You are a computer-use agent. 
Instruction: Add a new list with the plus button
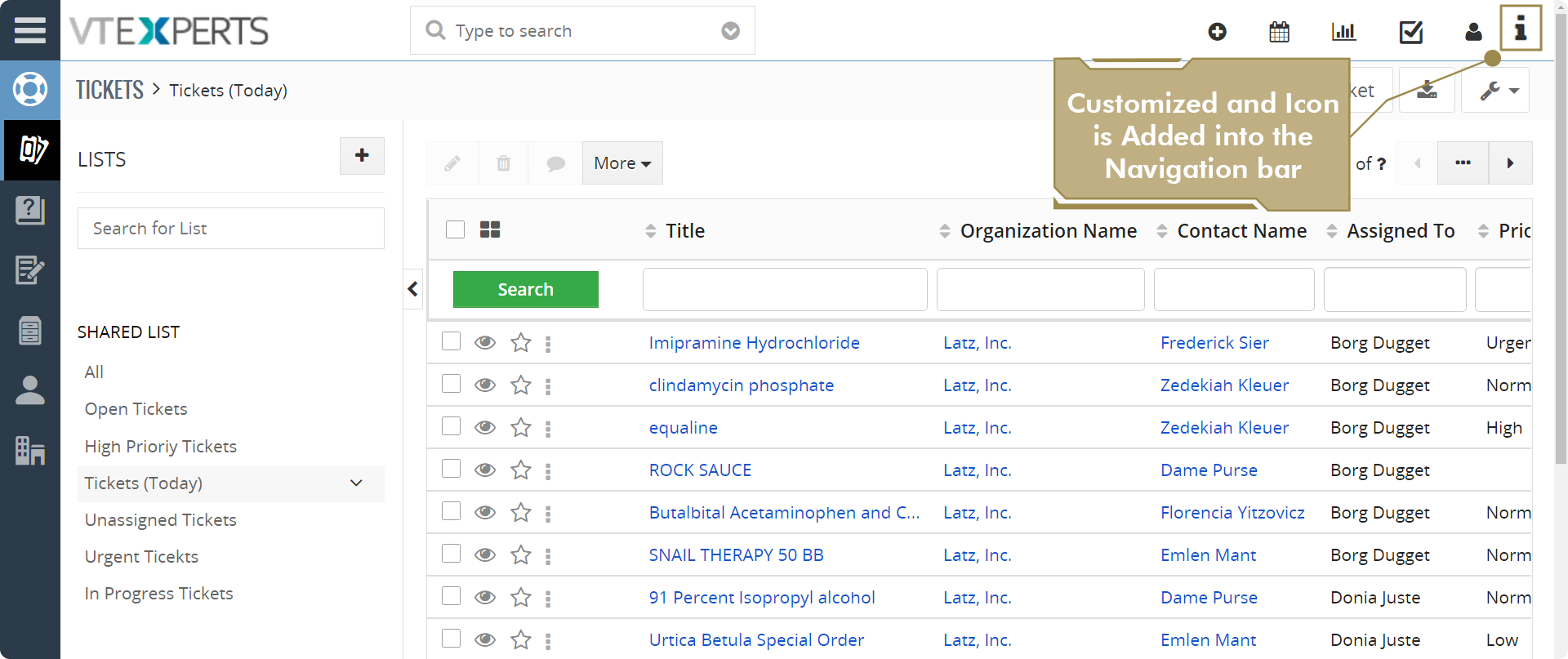pos(362,155)
